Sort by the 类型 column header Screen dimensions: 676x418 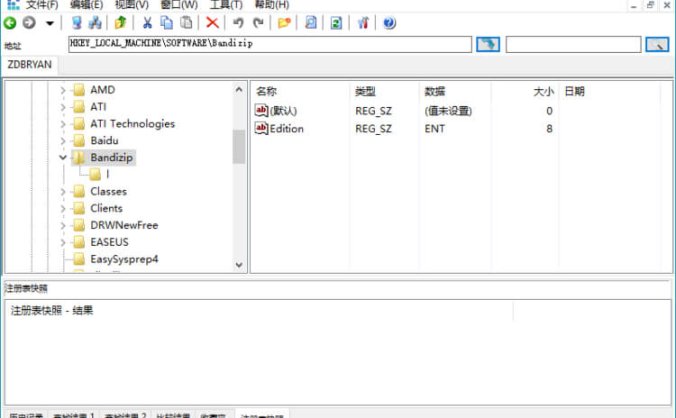(x=365, y=91)
